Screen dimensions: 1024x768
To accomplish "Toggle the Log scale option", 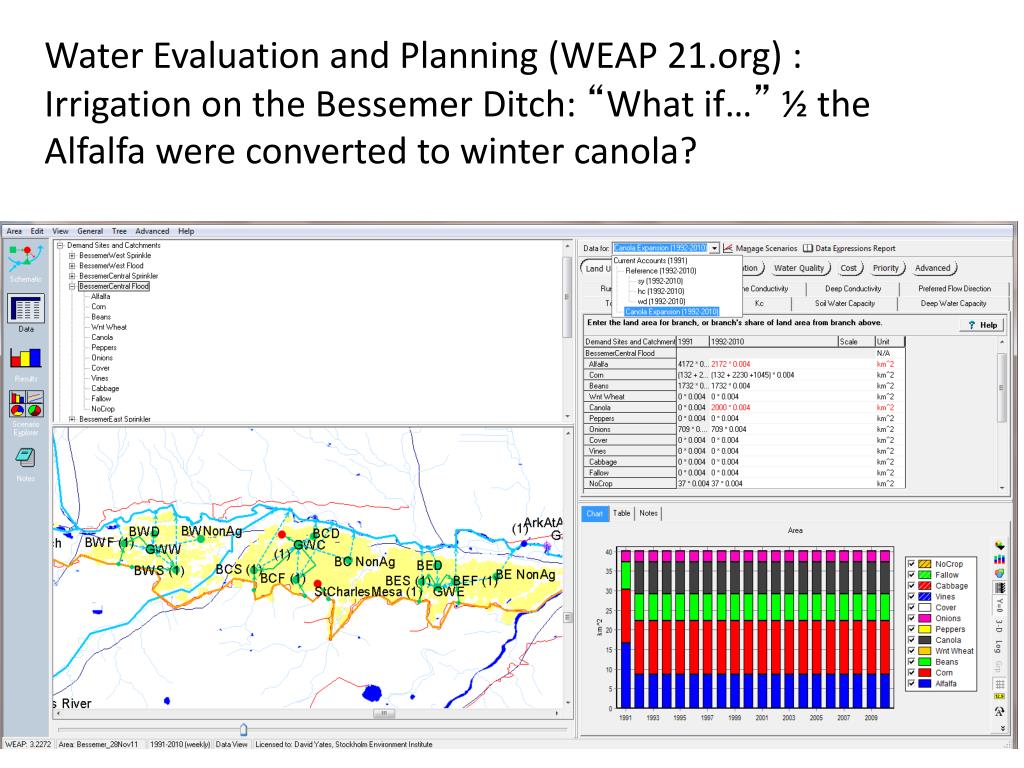I will [999, 647].
